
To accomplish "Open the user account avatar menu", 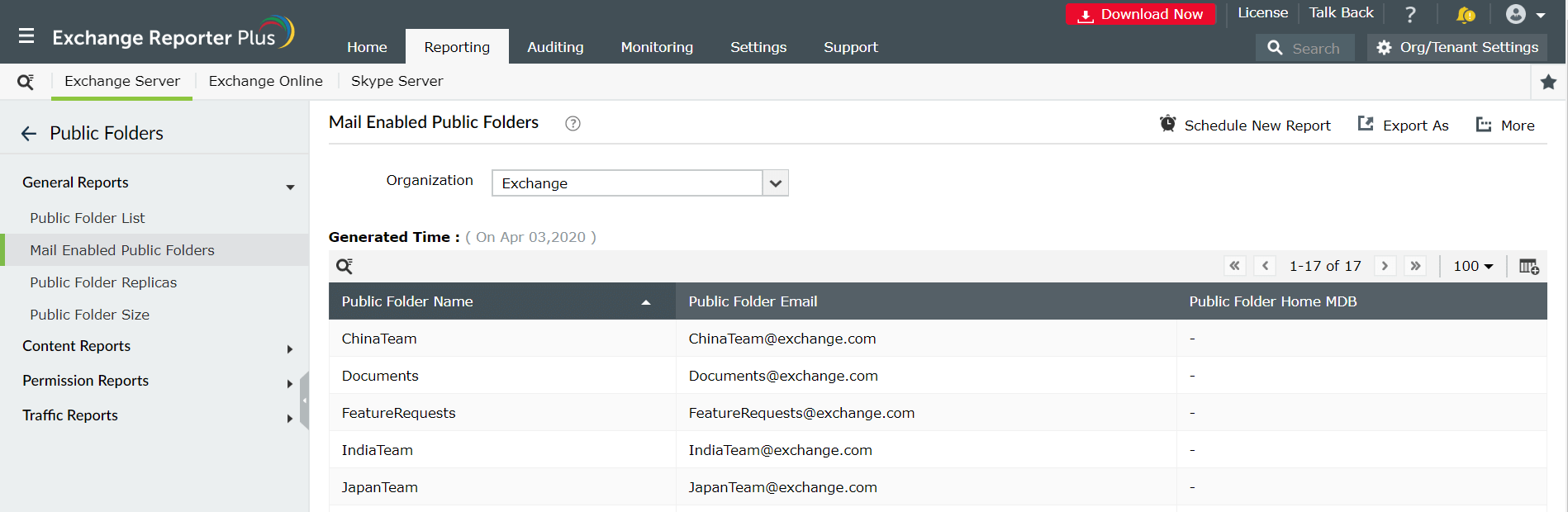I will [1516, 14].
